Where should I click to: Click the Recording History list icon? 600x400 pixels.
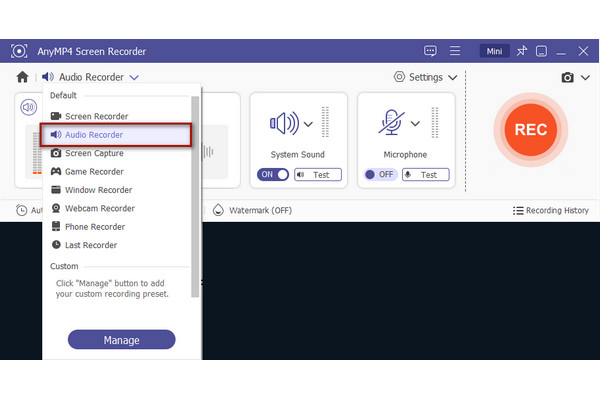pyautogui.click(x=518, y=211)
